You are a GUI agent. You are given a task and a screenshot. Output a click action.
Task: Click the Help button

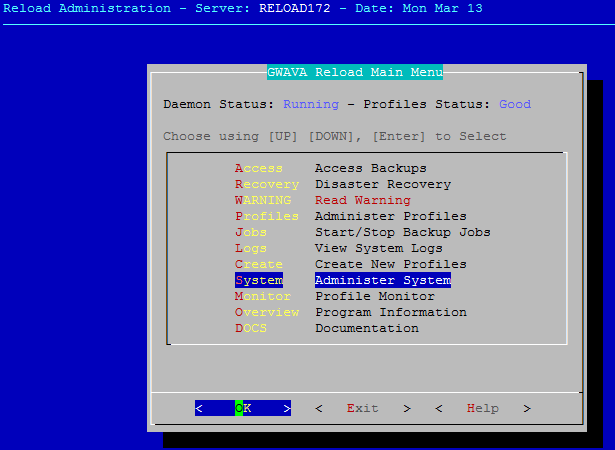pos(483,408)
